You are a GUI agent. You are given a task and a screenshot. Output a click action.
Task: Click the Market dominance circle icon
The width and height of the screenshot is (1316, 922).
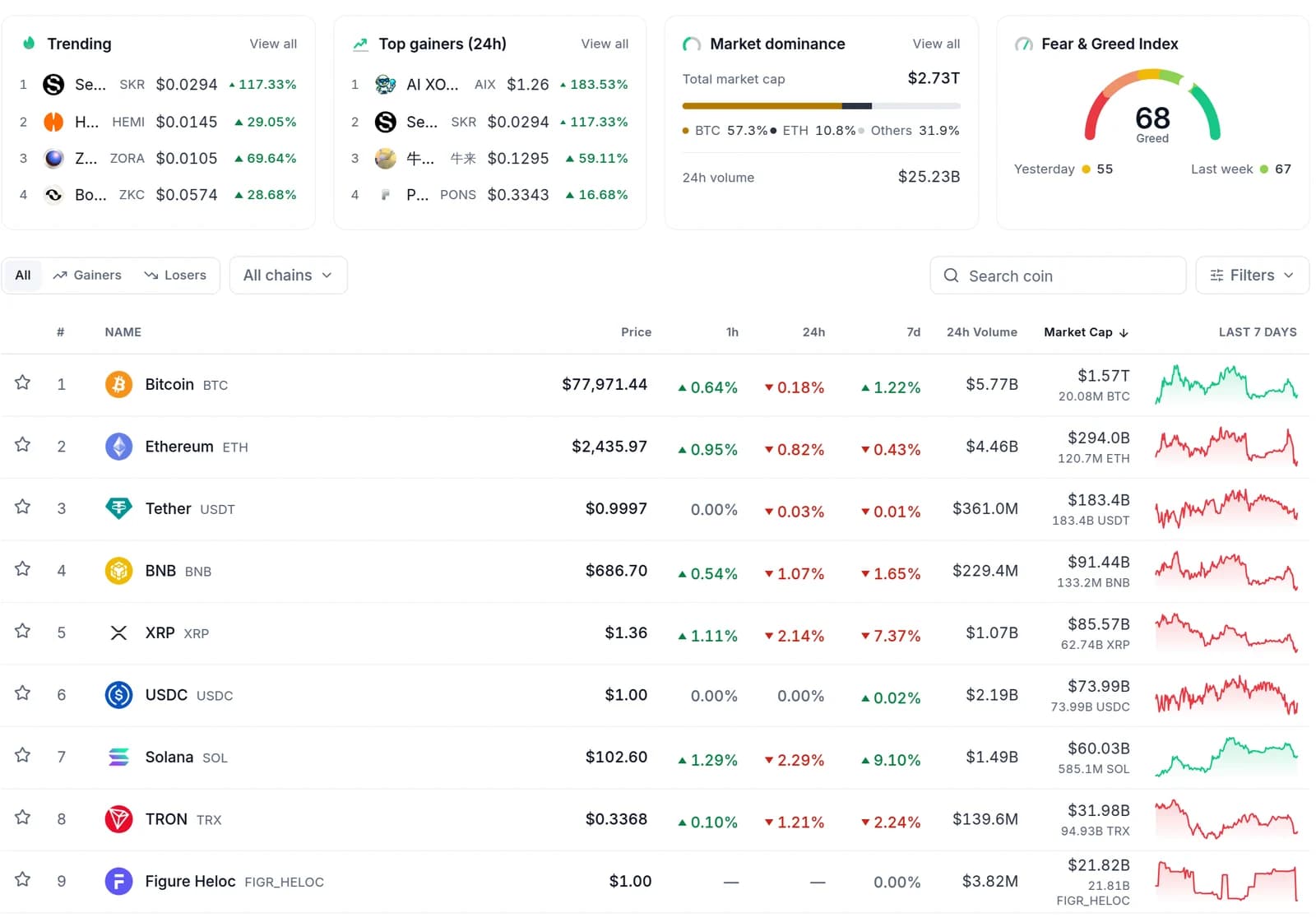pyautogui.click(x=692, y=44)
